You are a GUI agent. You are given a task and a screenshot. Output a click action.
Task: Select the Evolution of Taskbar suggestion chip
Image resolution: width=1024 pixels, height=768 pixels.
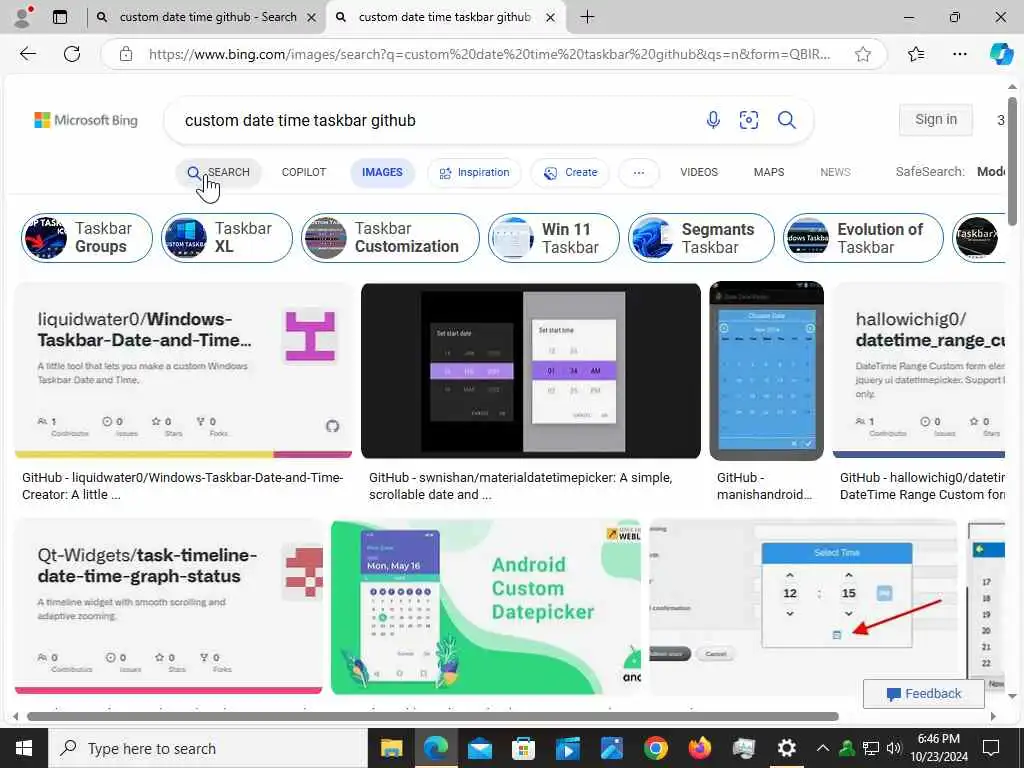pyautogui.click(x=863, y=238)
